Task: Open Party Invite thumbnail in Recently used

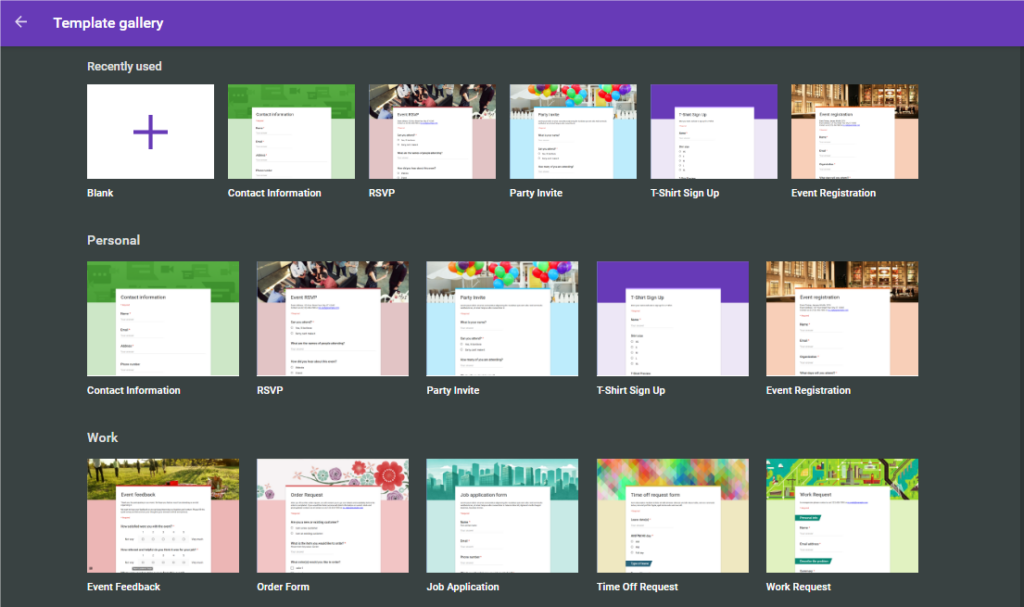Action: [573, 131]
